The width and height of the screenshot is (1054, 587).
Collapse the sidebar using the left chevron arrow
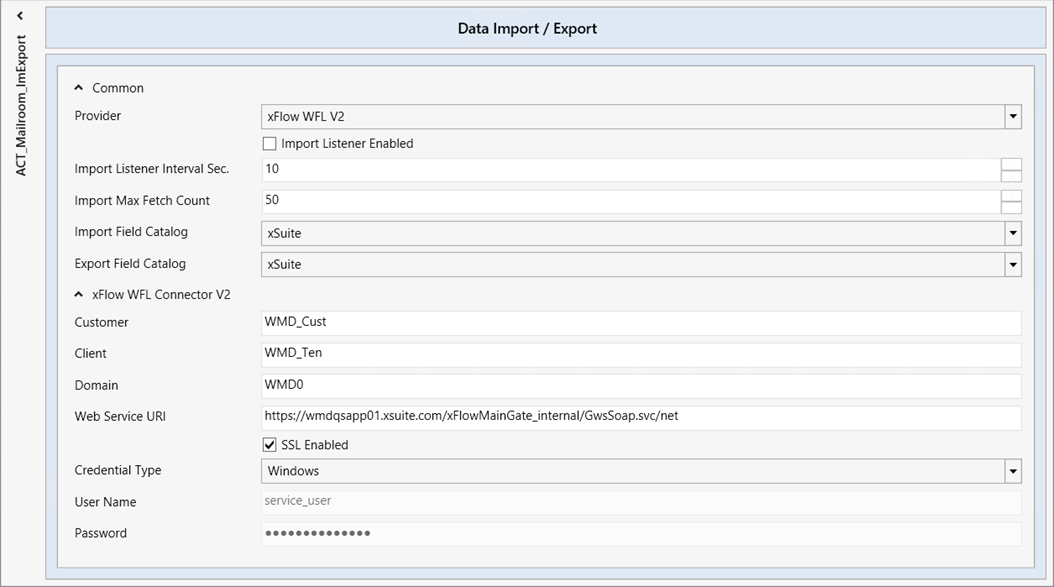tap(19, 15)
